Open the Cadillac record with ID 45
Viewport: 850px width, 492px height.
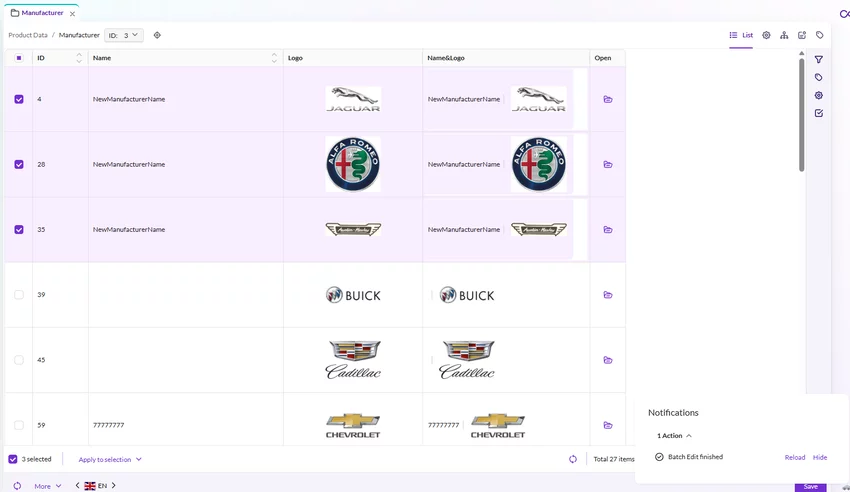608,360
